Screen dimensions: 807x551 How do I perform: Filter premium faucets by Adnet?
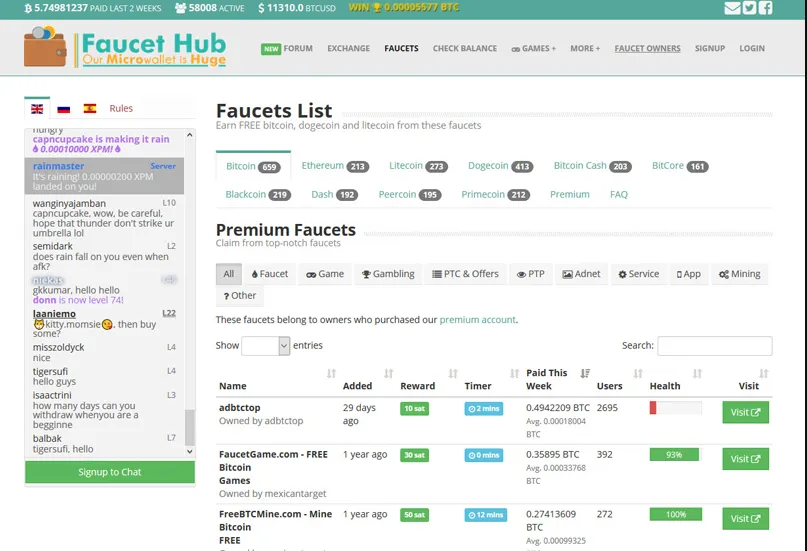pos(581,274)
